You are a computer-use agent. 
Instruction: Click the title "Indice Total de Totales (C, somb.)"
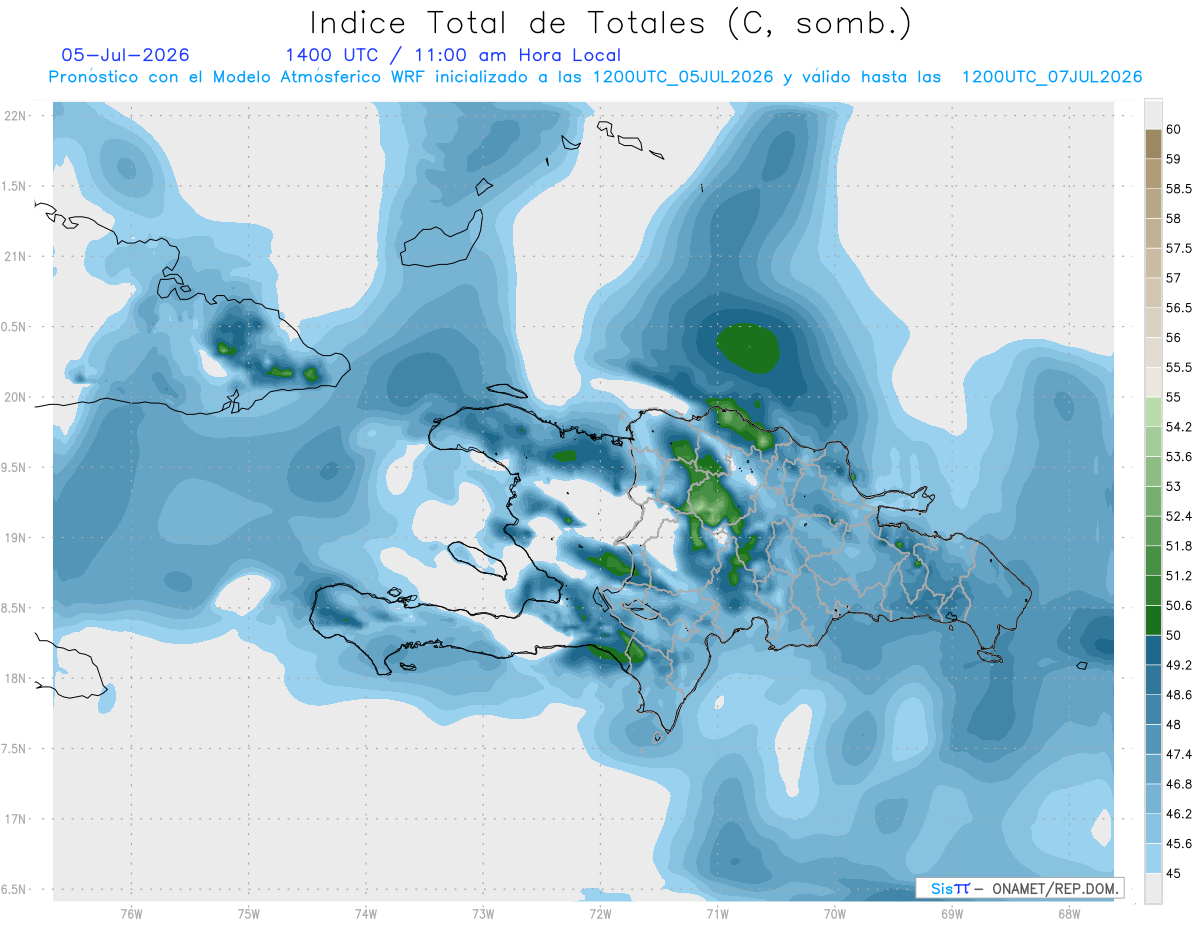click(x=610, y=23)
